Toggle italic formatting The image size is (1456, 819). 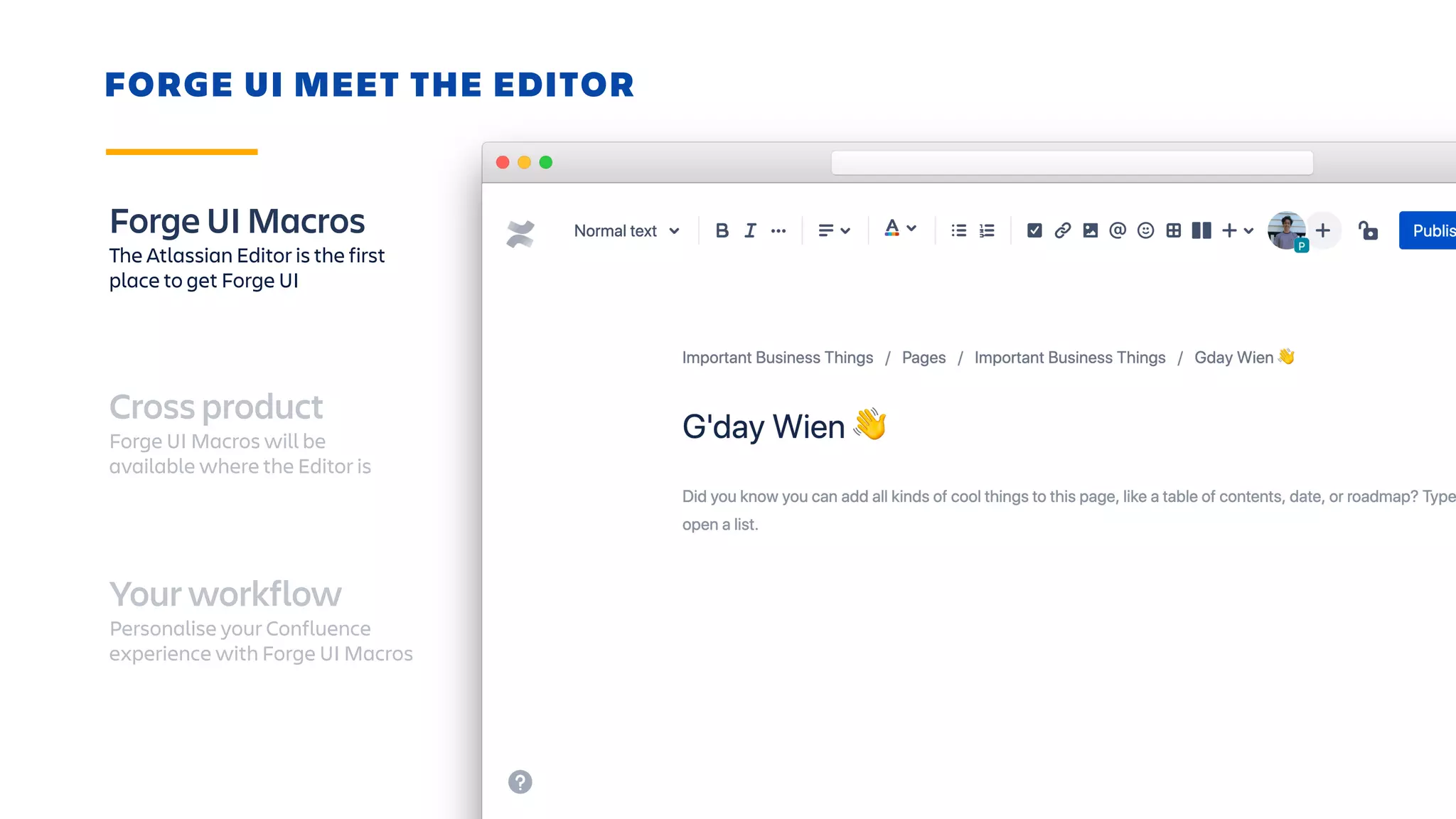(750, 230)
